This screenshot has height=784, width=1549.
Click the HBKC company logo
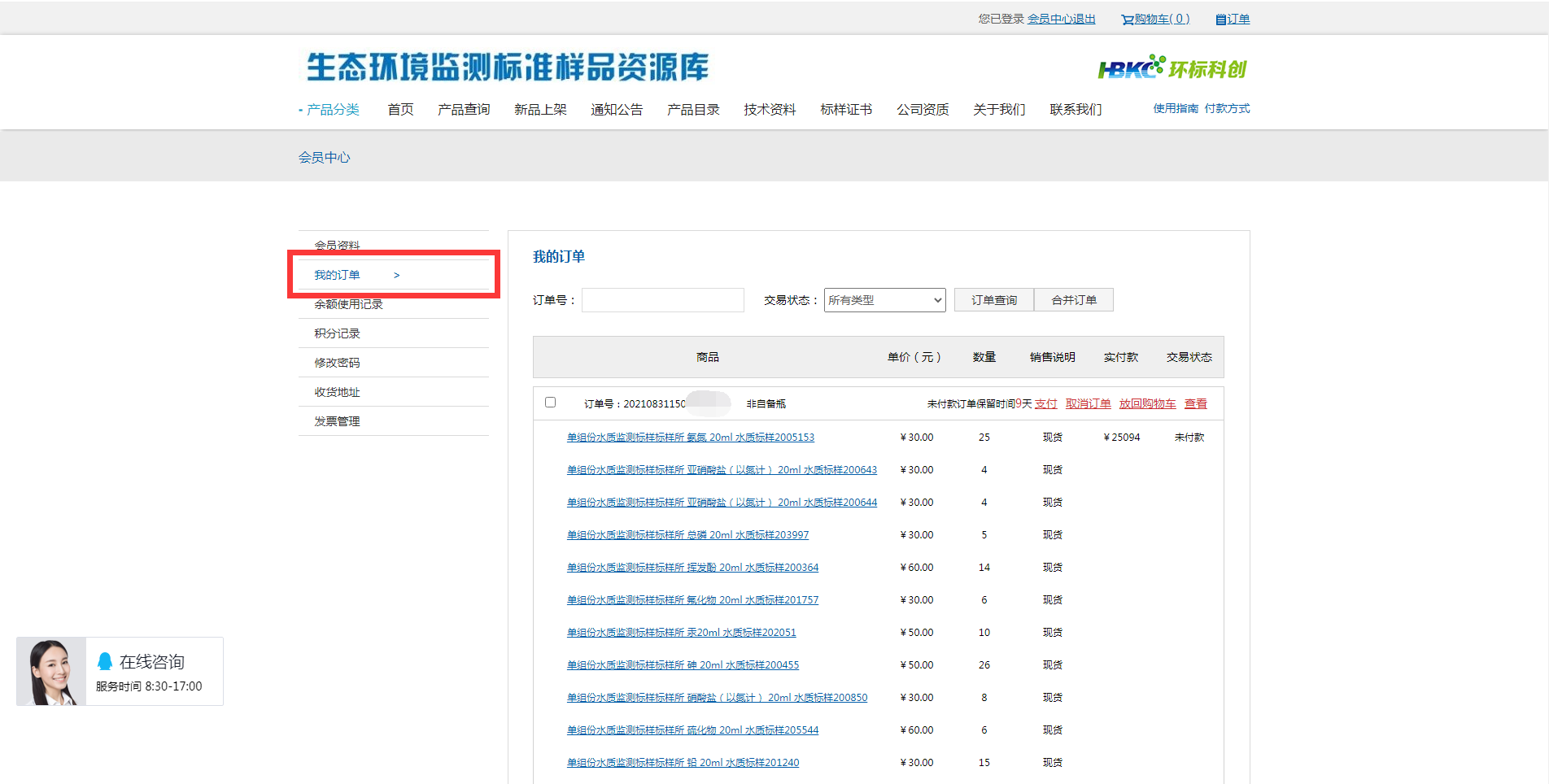(1172, 68)
